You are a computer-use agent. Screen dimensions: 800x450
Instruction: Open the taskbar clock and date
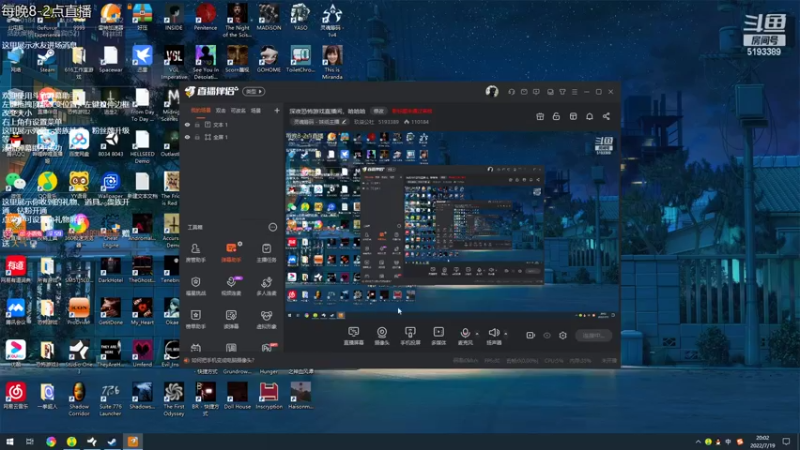tap(762, 441)
